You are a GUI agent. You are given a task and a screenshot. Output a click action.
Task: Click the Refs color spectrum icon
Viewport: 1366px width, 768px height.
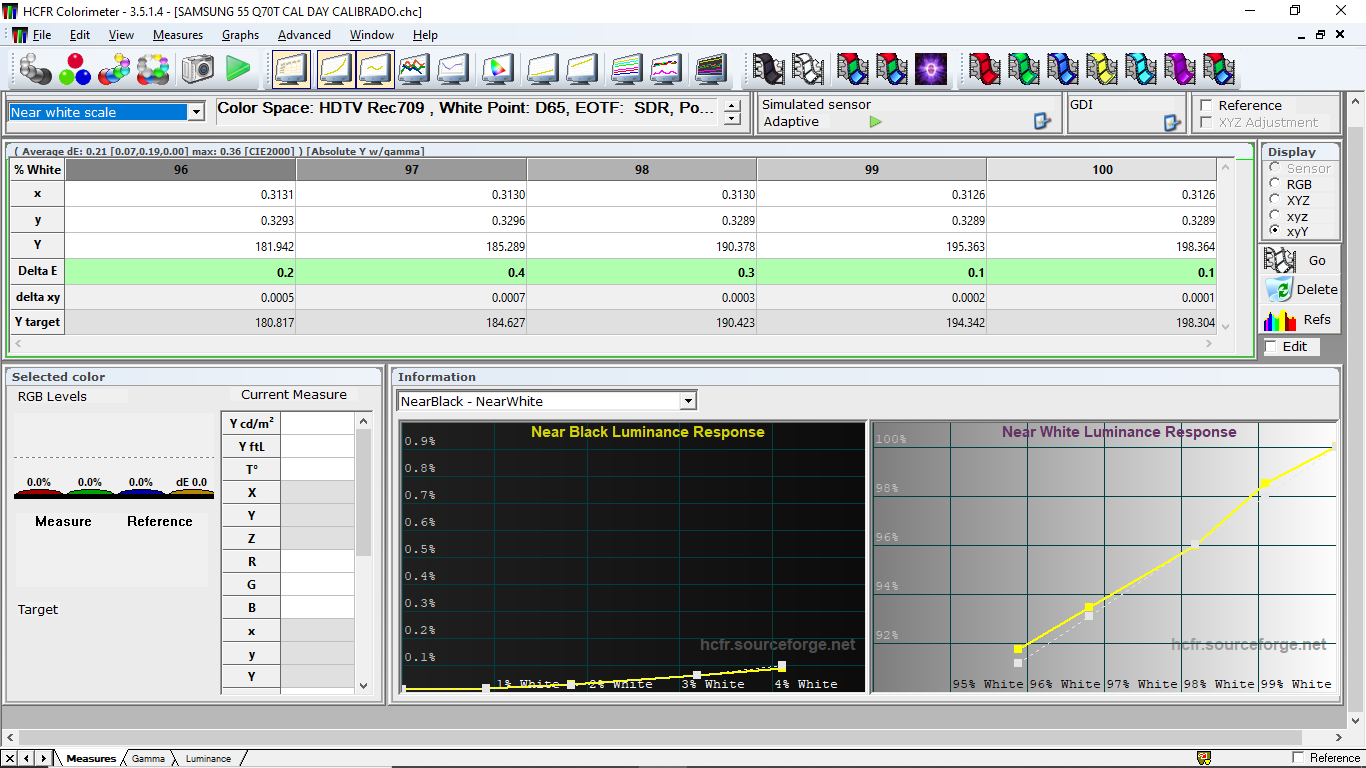click(1280, 320)
